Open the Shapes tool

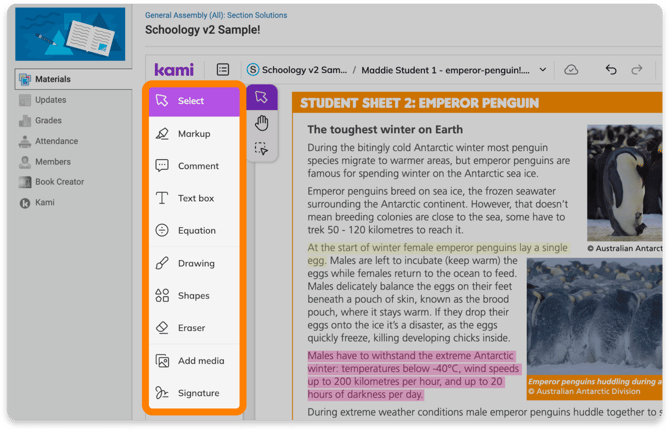click(194, 296)
